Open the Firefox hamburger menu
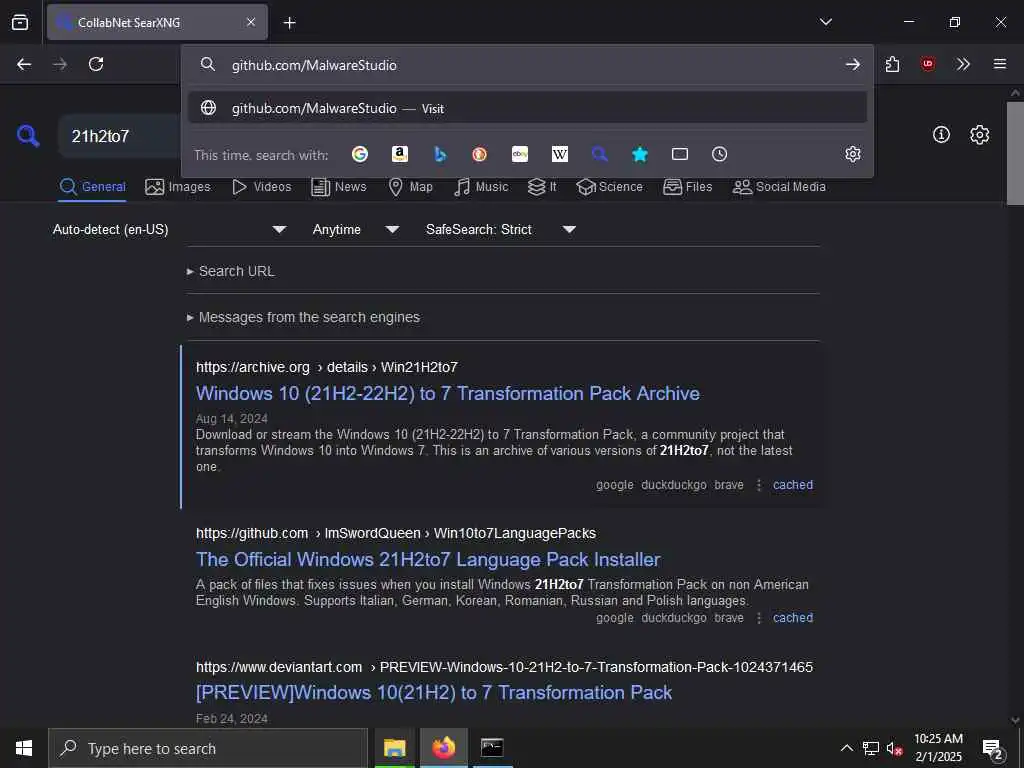Image resolution: width=1024 pixels, height=768 pixels. pos(999,64)
